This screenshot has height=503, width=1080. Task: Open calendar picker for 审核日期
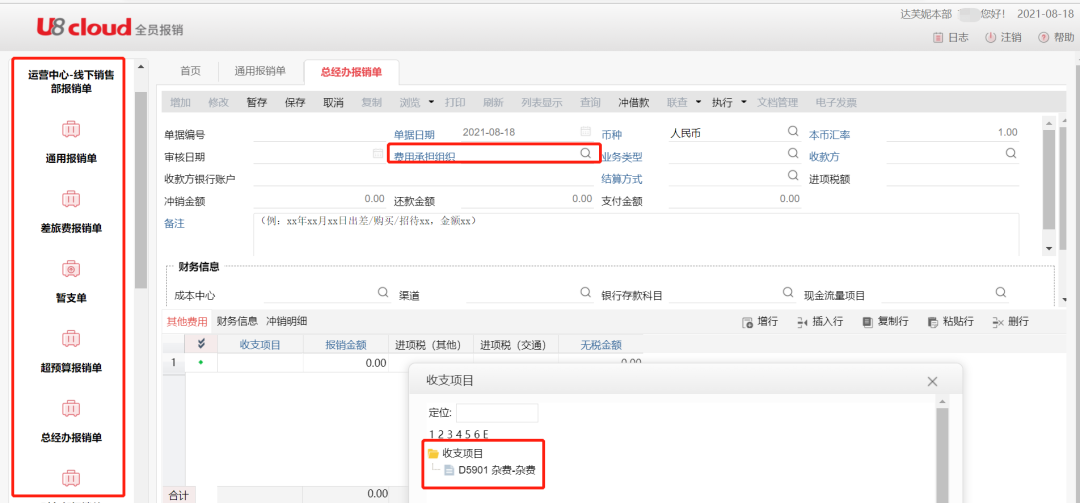pos(377,154)
